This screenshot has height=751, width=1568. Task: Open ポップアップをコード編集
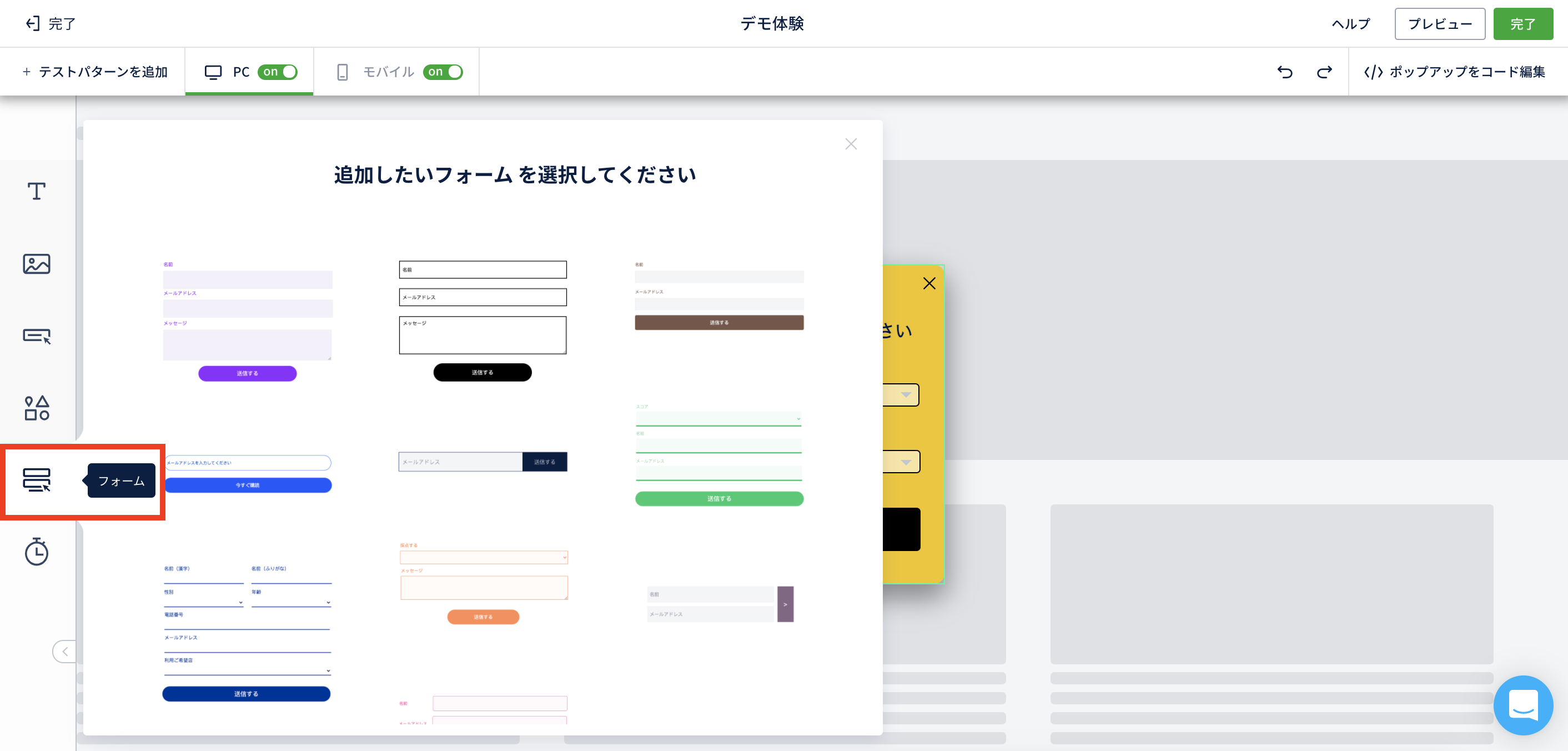tap(1454, 72)
